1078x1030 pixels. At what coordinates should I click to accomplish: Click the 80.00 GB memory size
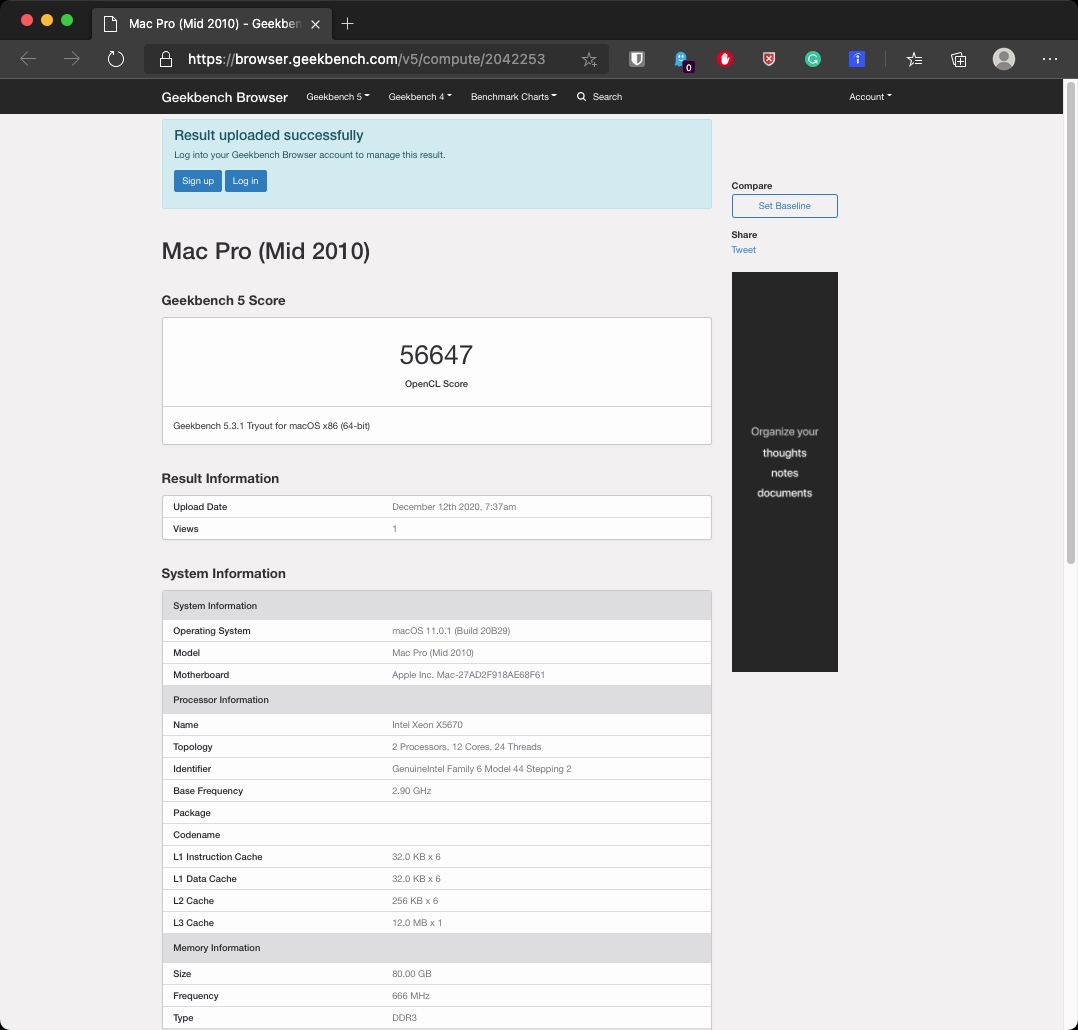click(412, 974)
